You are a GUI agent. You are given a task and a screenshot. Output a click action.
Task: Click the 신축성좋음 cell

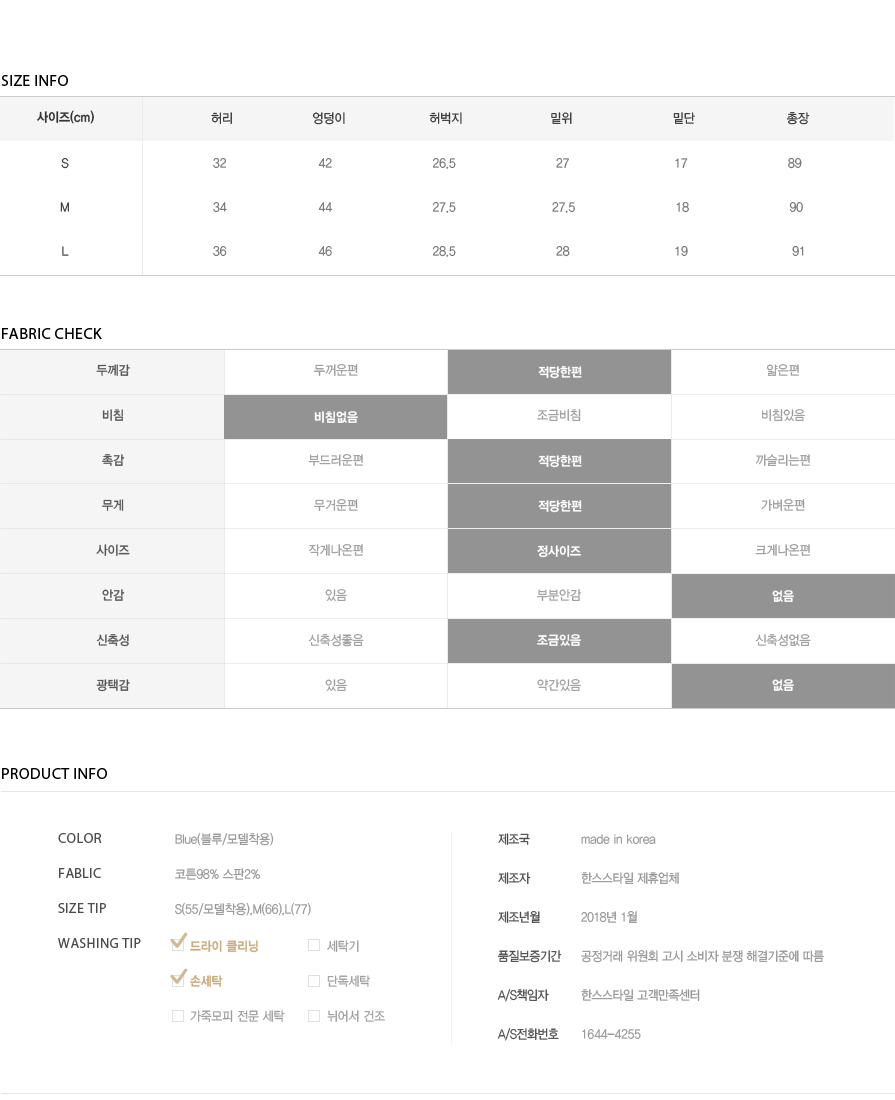click(x=336, y=640)
